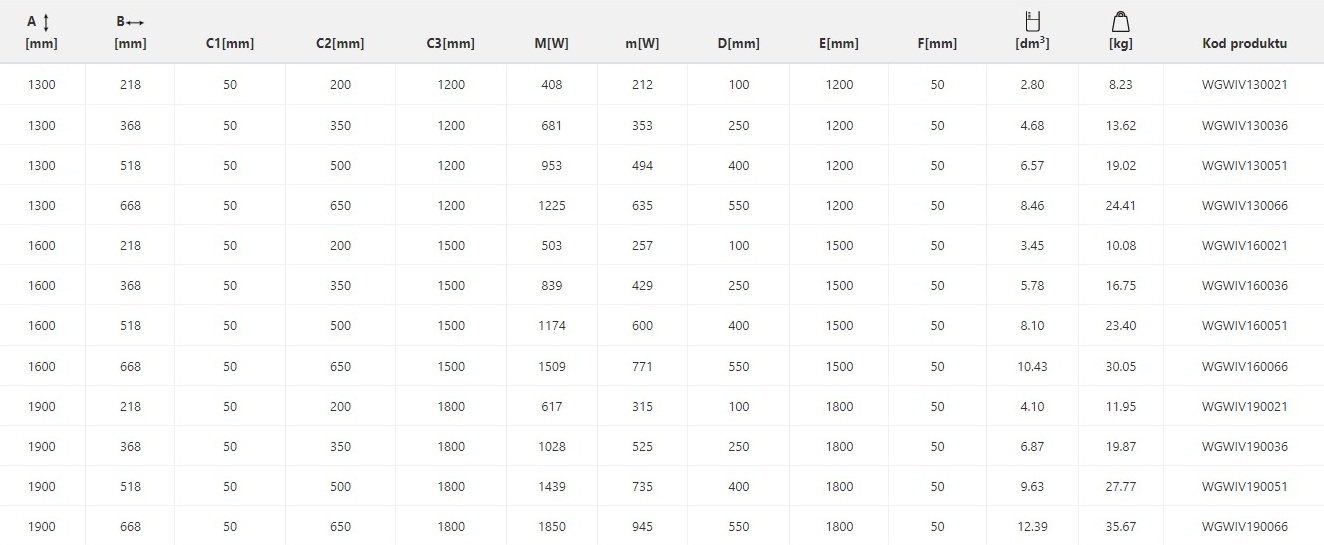The image size is (1324, 545).
Task: Choose product code WGWIV190066
Action: 1244,527
